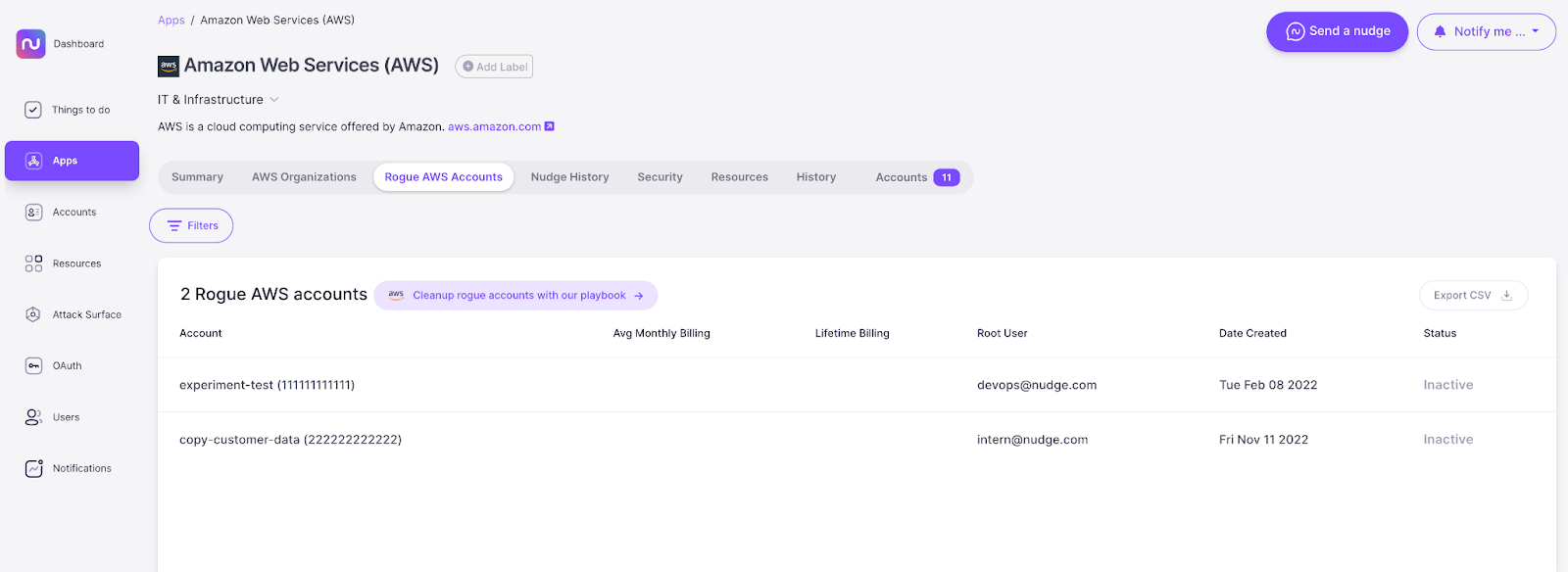The width and height of the screenshot is (1568, 572).
Task: Click the Notifications icon in sidebar
Action: (33, 468)
